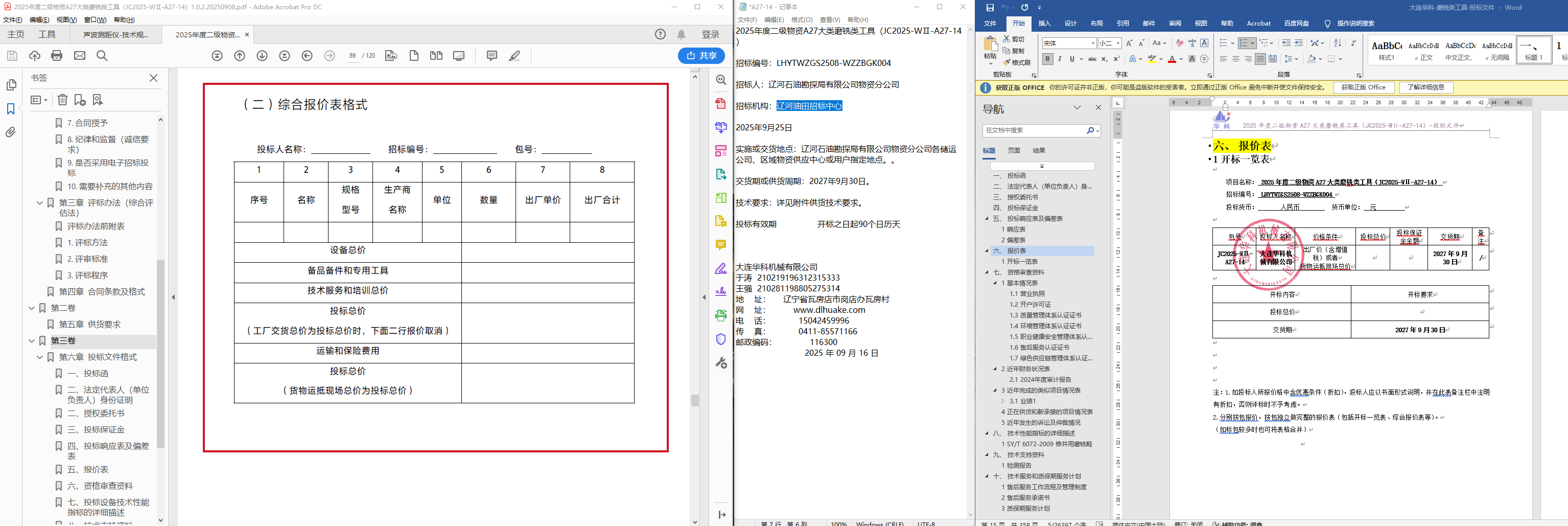Click Format Painter in Word ribbon
Screen dimensions: 1568x526
click(1017, 62)
